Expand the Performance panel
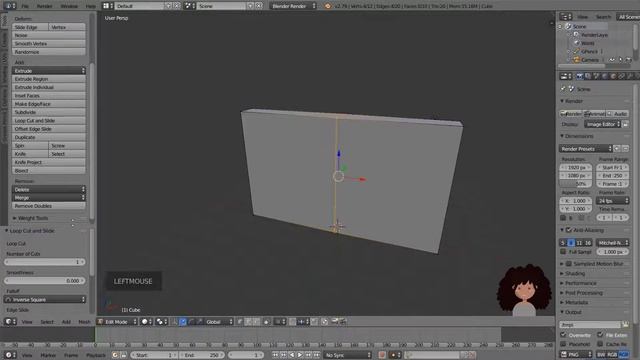The width and height of the screenshot is (640, 360). [580, 283]
